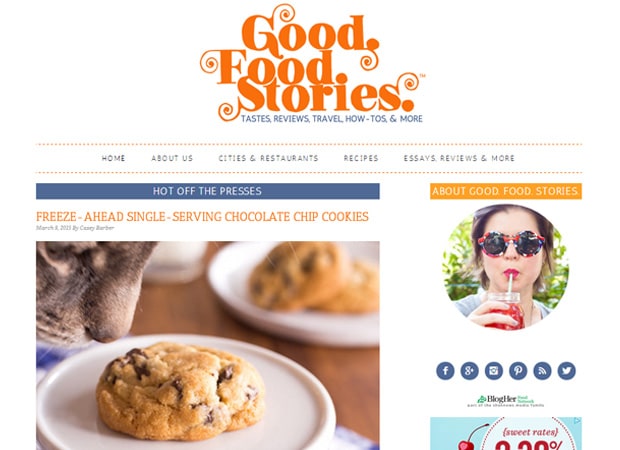Open the Twitter bird icon
This screenshot has width=620, height=450.
coord(567,371)
